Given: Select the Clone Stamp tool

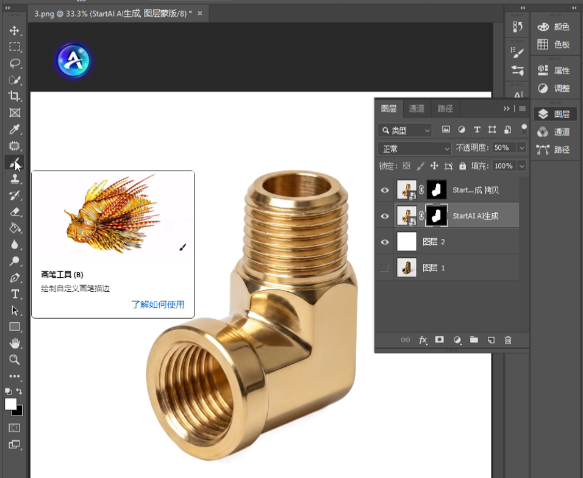Looking at the screenshot, I should pos(15,179).
